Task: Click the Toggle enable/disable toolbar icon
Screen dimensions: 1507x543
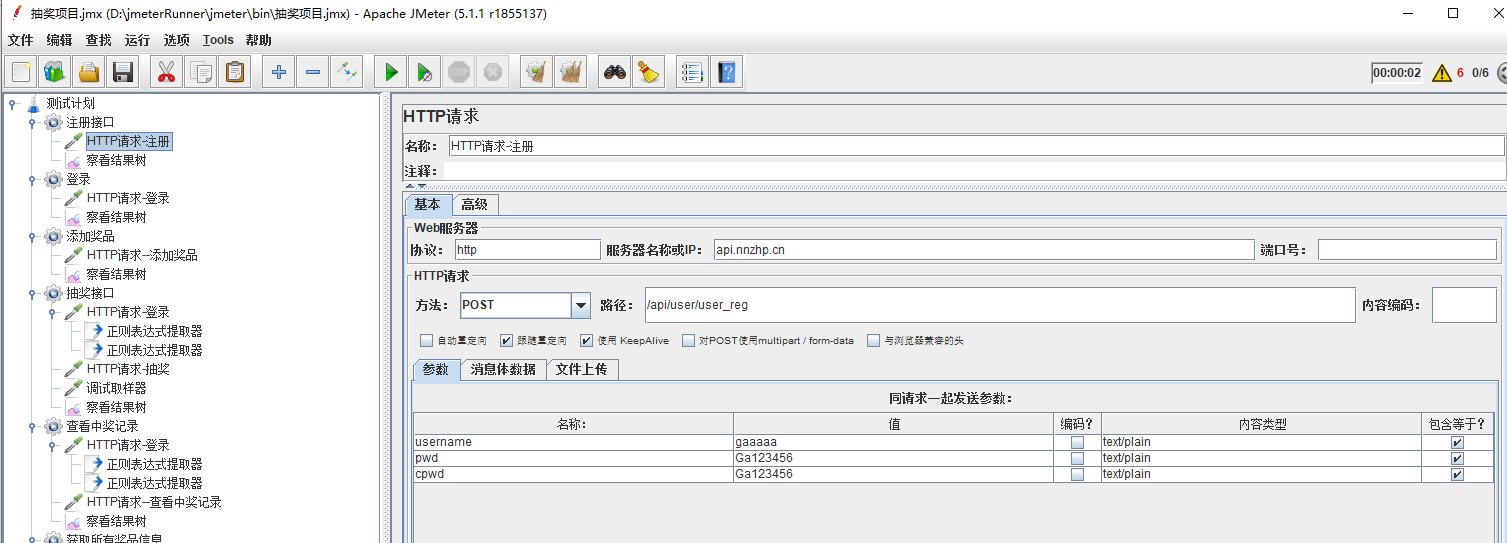Action: click(x=347, y=72)
